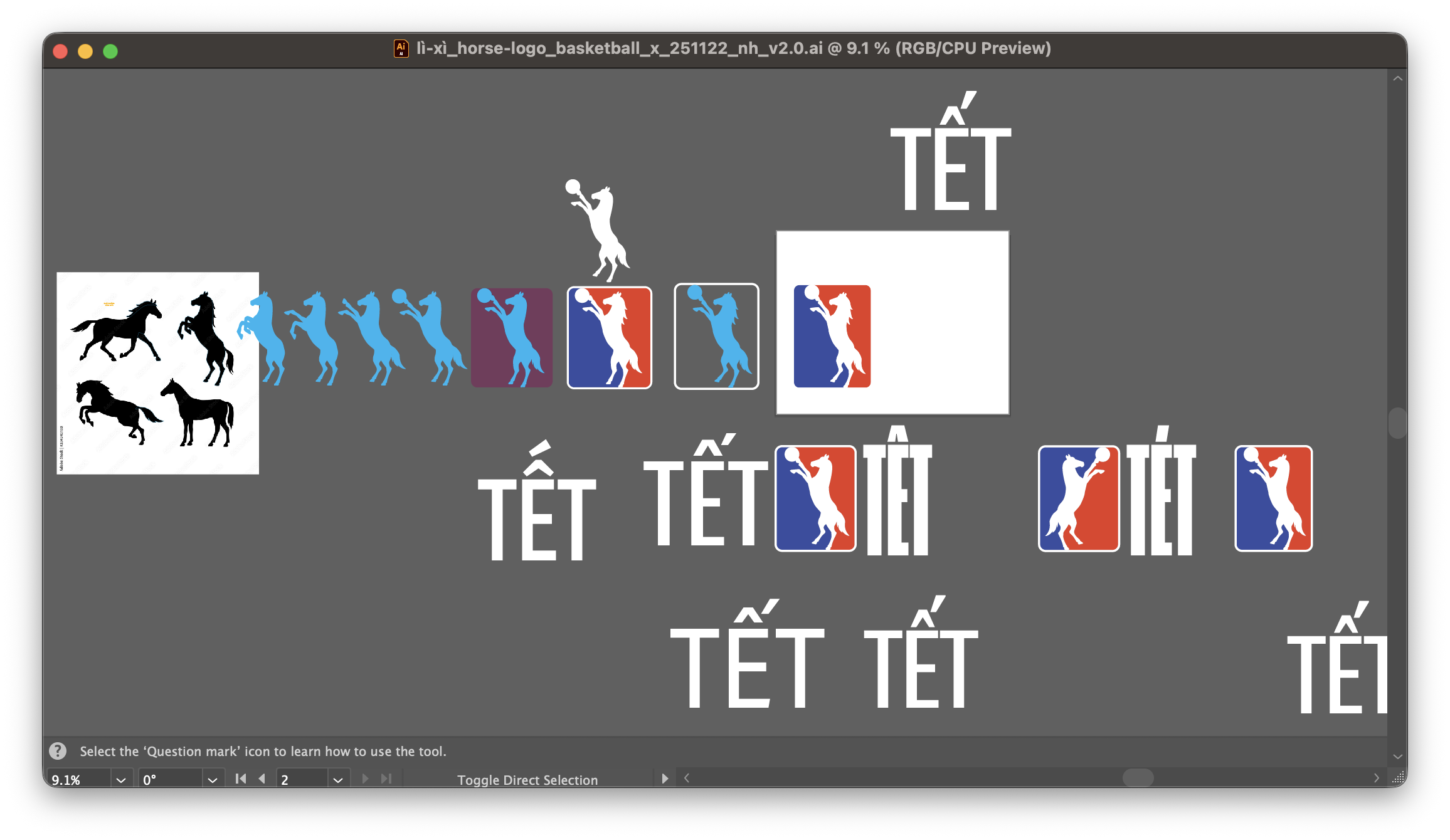Click the artboard number field showing 2

click(x=303, y=779)
